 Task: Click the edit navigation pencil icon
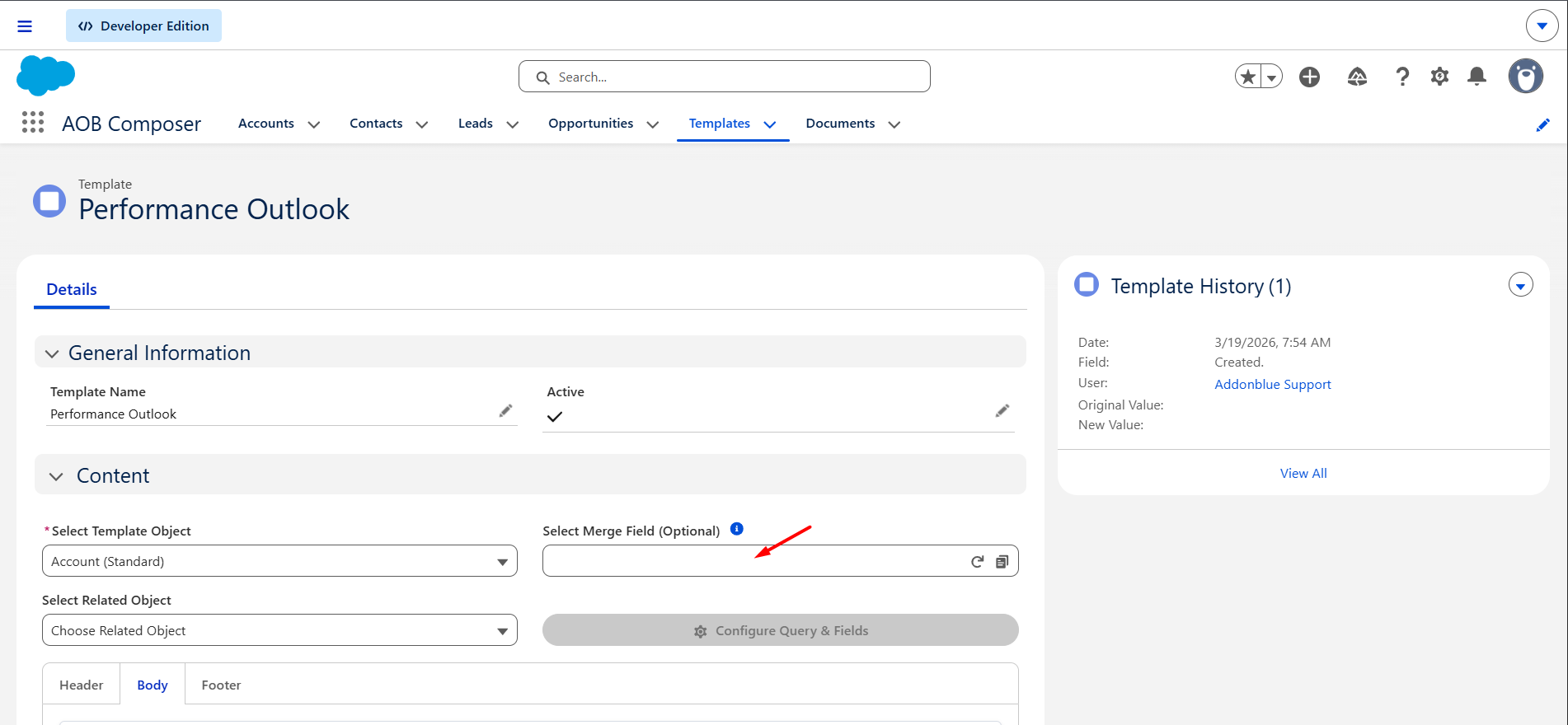click(x=1542, y=124)
